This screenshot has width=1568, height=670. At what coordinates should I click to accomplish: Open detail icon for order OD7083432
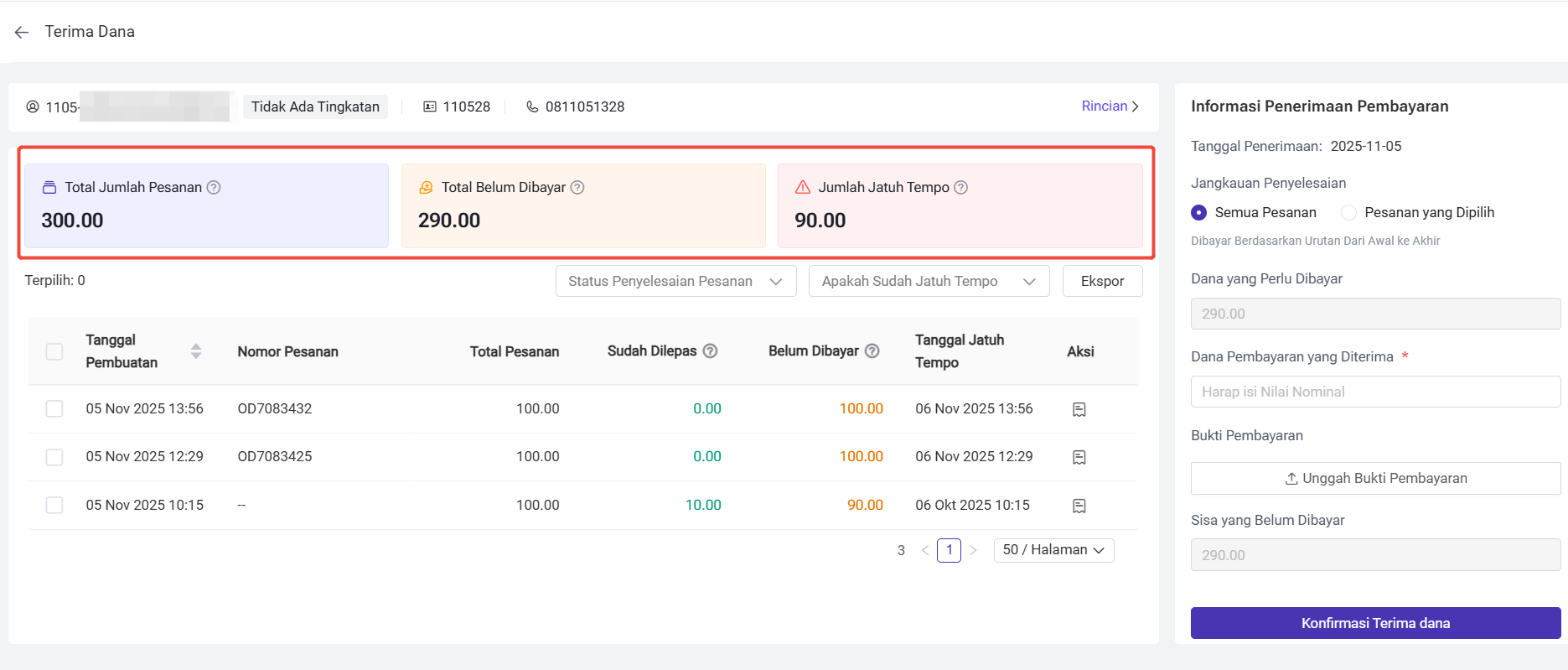[x=1079, y=409]
